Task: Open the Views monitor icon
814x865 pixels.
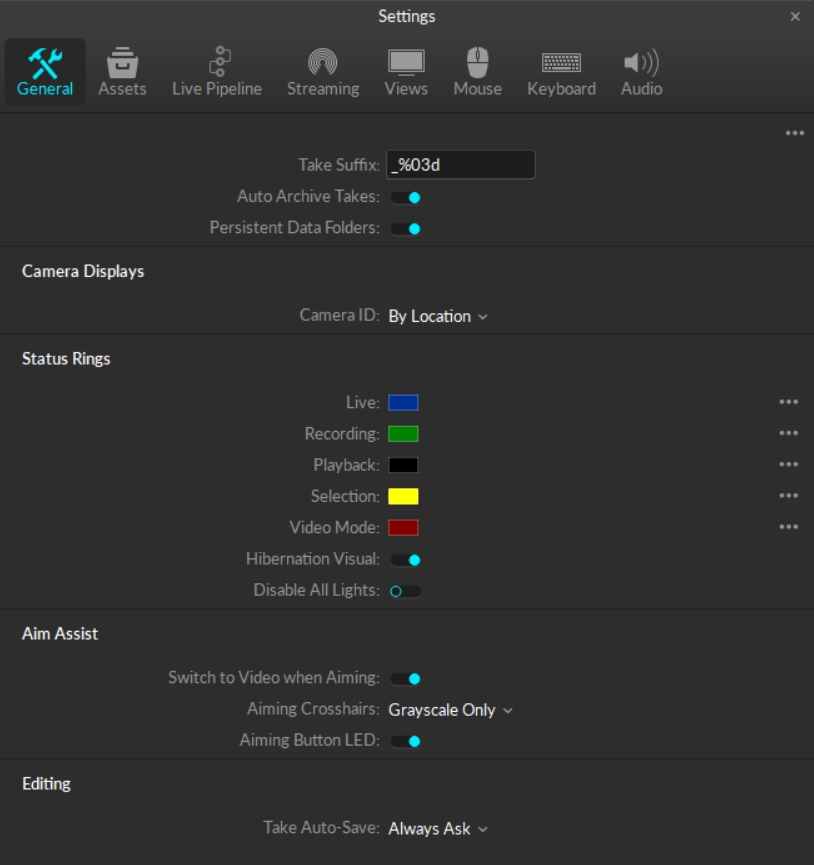Action: click(x=405, y=62)
